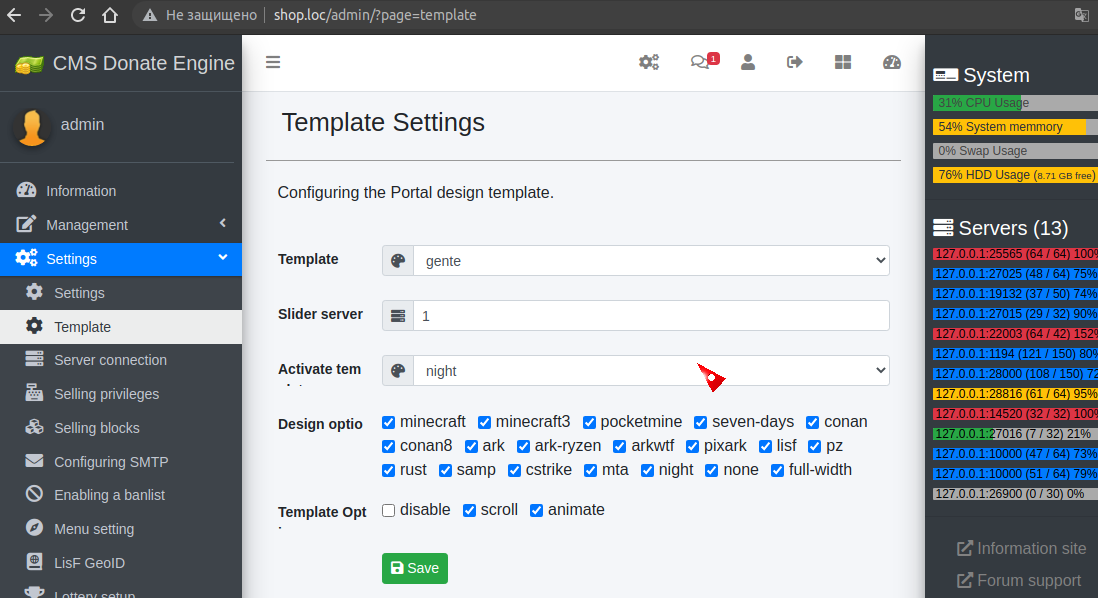Click the hamburger menu toggle icon
The image size is (1098, 598).
(x=273, y=62)
